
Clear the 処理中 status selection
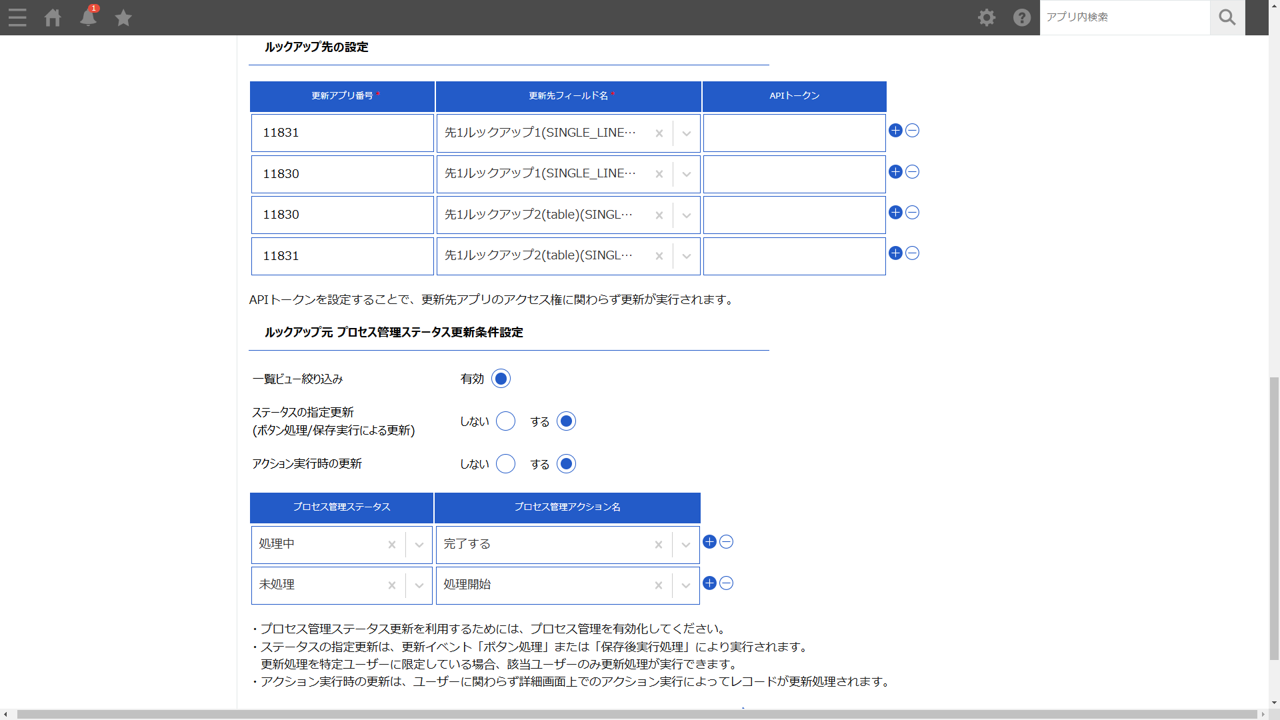click(392, 545)
